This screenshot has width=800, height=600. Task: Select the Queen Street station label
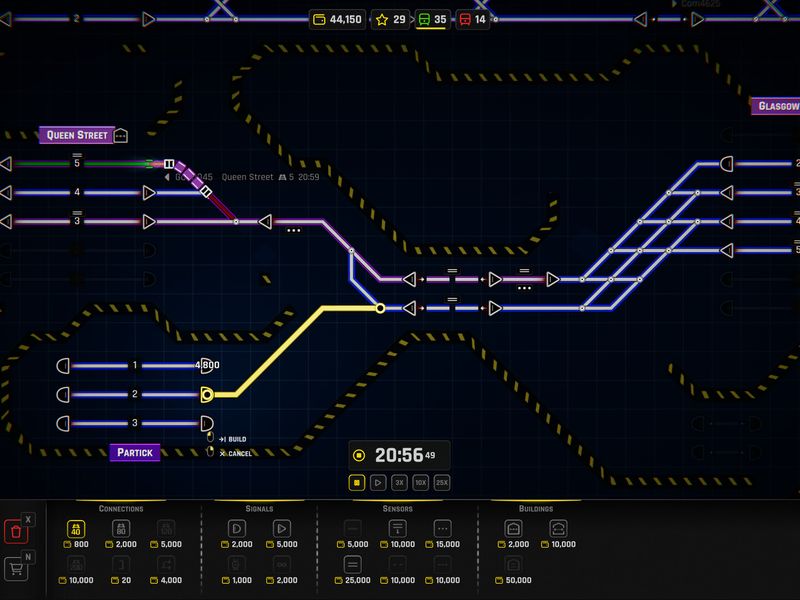tap(77, 135)
